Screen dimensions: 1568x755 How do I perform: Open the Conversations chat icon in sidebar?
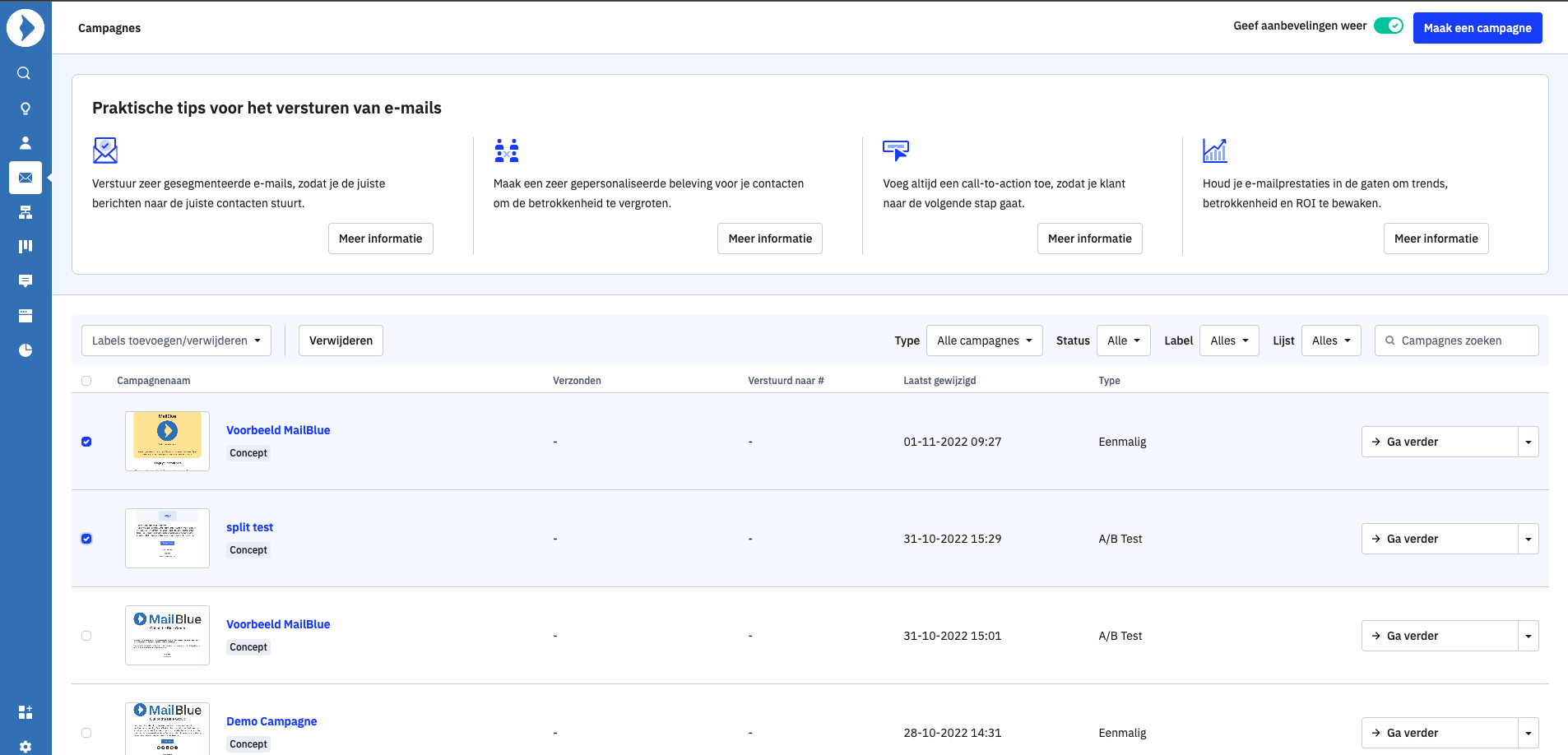point(26,281)
